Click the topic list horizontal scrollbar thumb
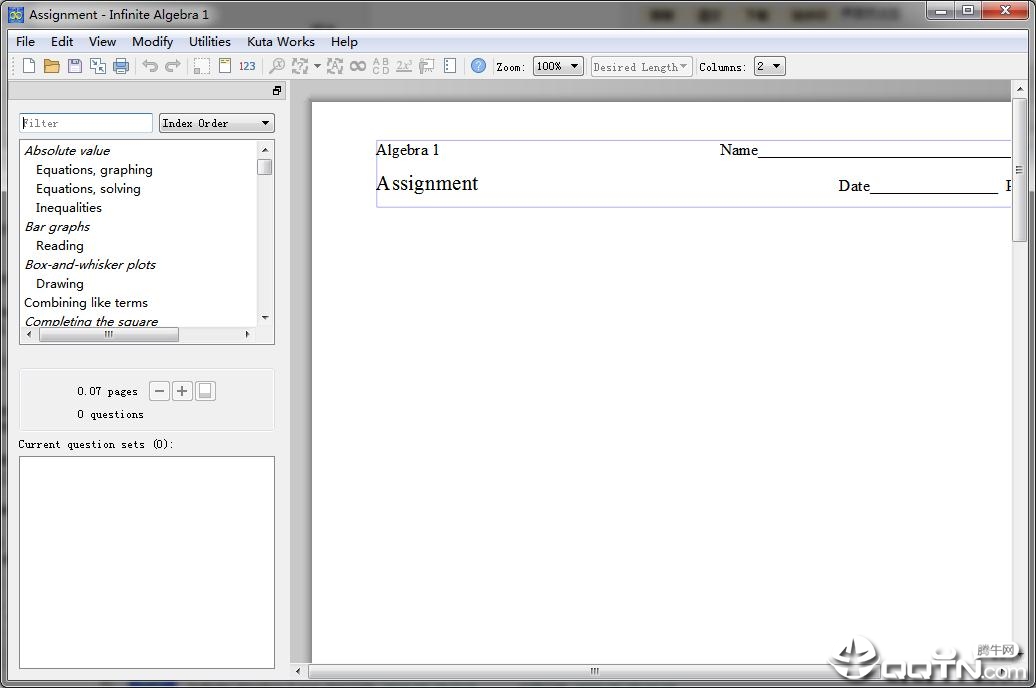 point(109,334)
